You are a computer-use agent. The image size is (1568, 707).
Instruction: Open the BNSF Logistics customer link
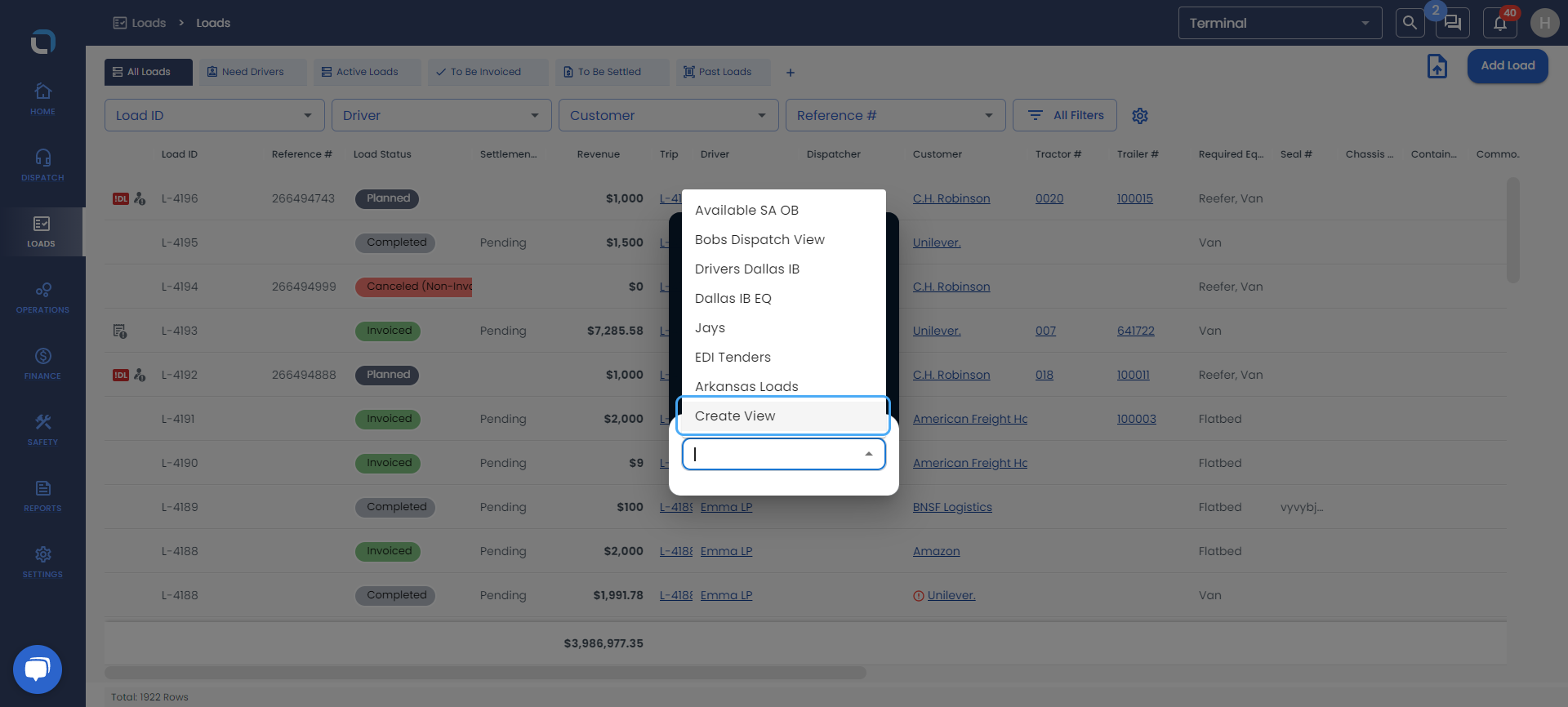[x=952, y=507]
